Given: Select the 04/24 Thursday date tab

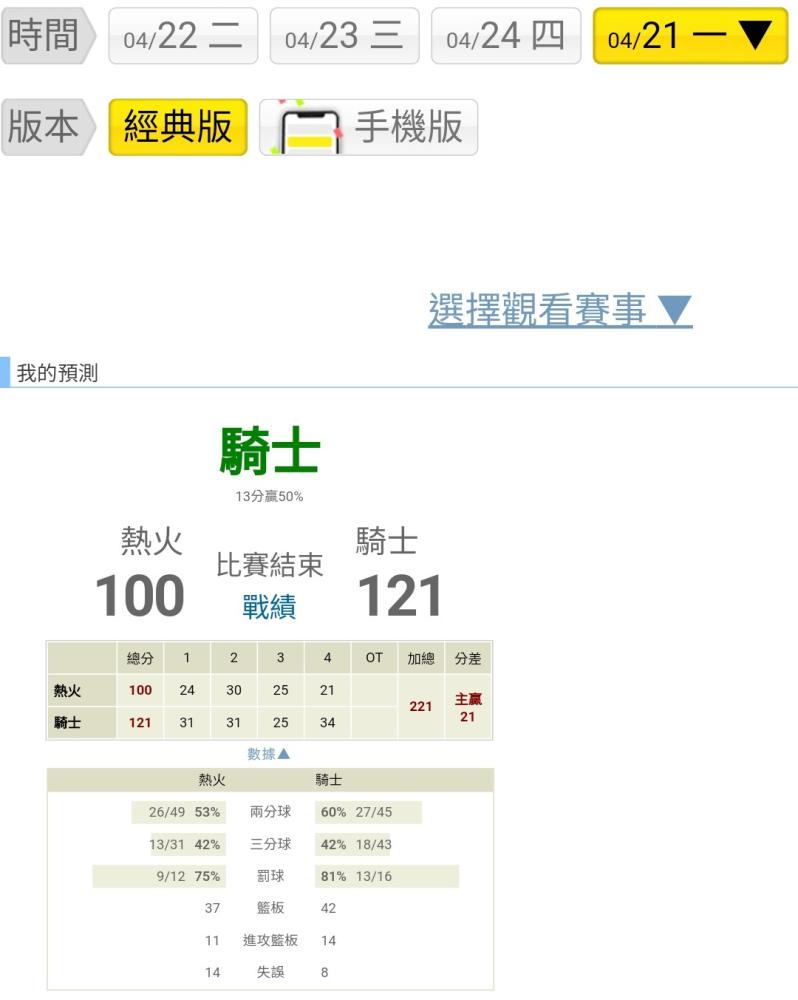Looking at the screenshot, I should pyautogui.click(x=506, y=36).
